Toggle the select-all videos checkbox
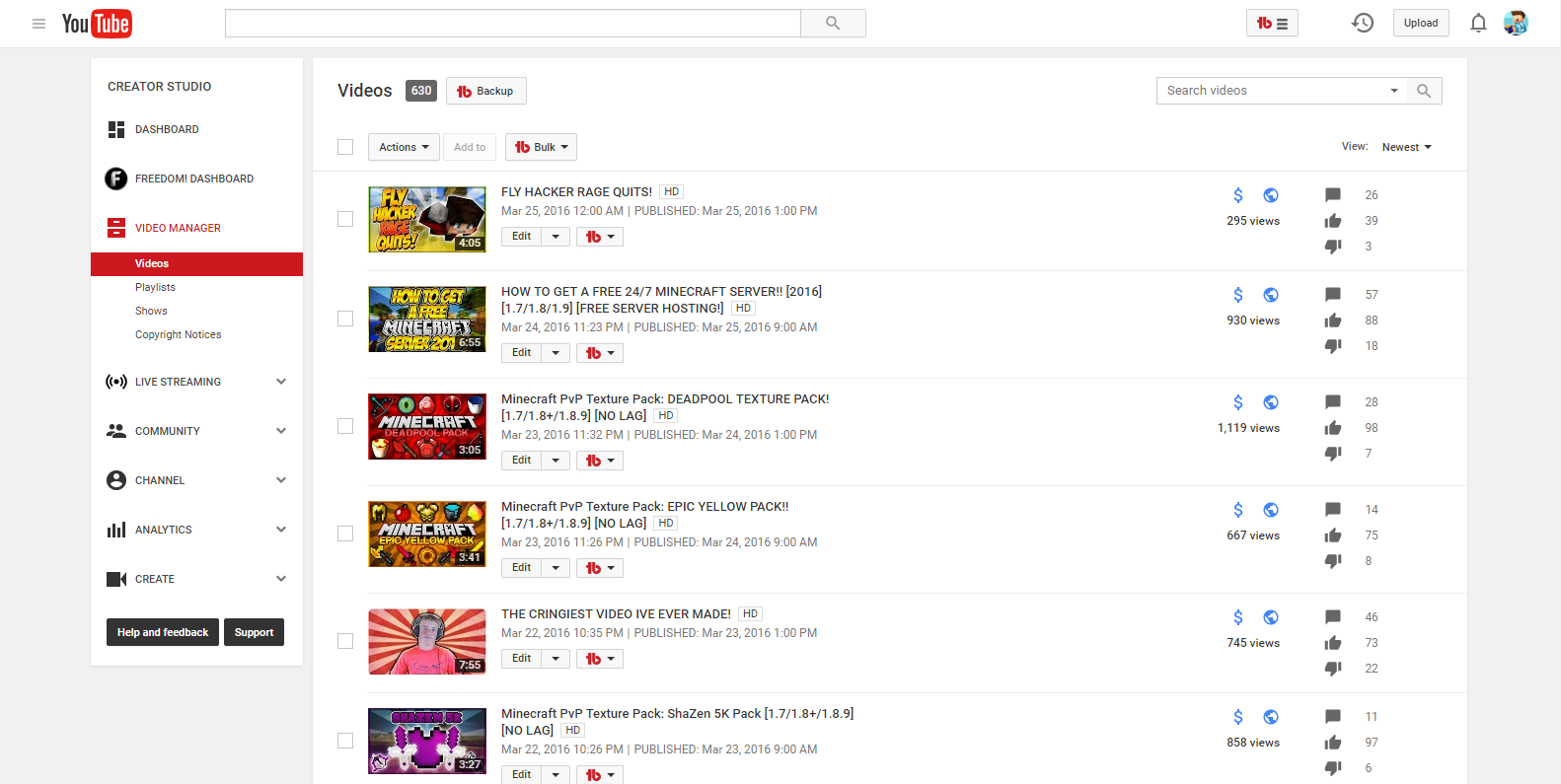The width and height of the screenshot is (1561, 784). 345,147
